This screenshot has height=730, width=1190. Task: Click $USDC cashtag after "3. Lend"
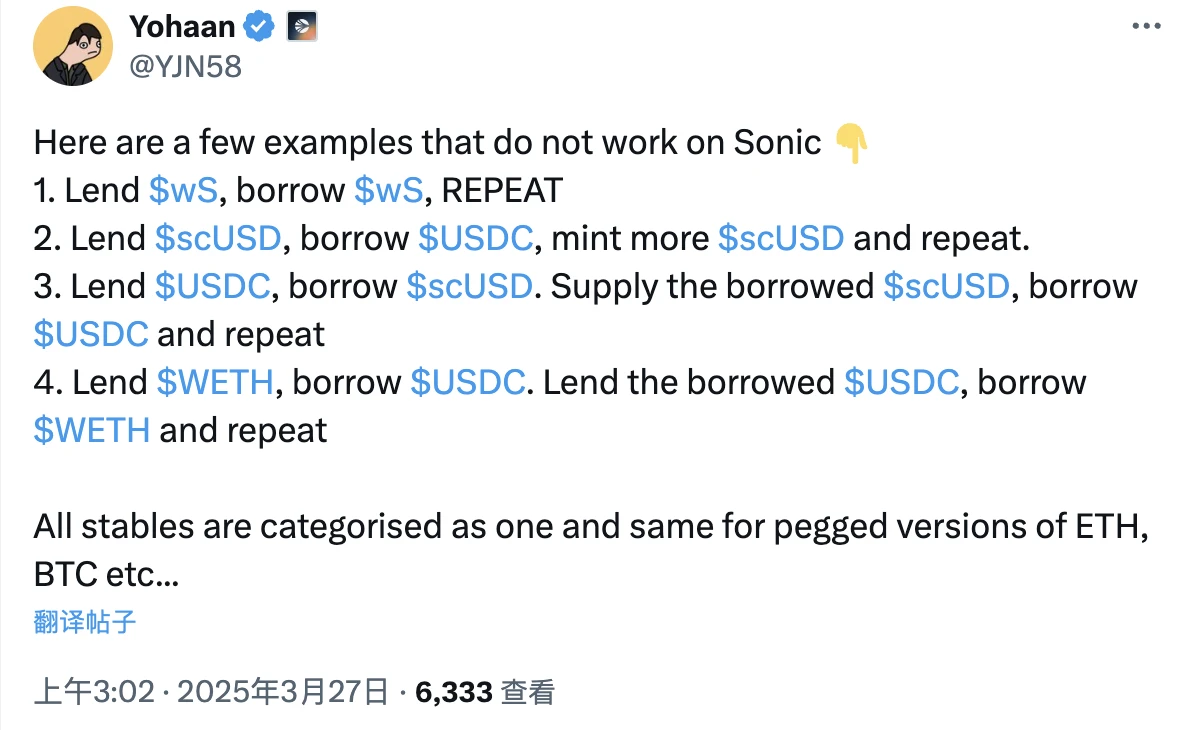(x=212, y=286)
